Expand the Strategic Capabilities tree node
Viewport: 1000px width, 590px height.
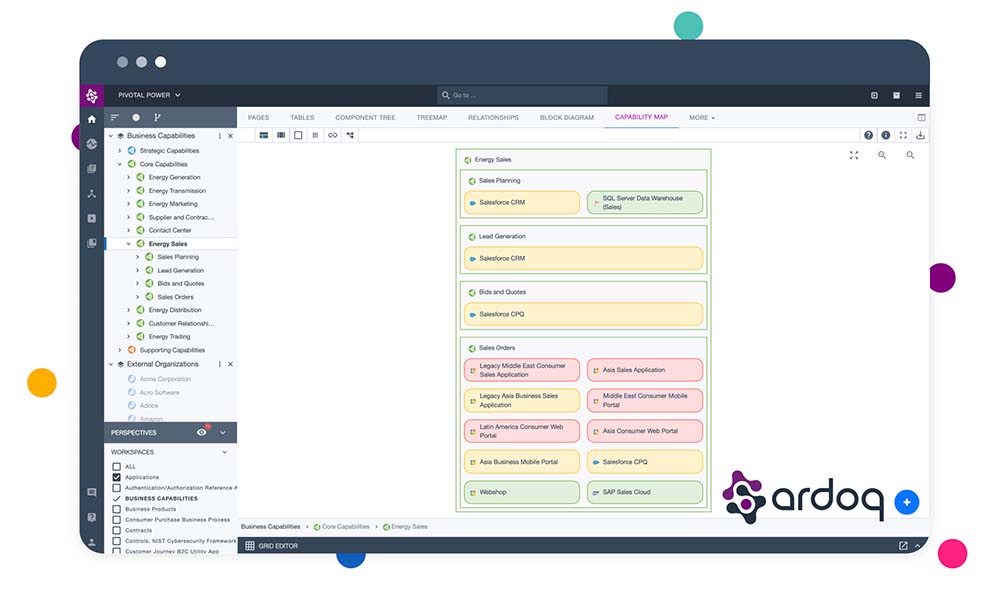119,151
